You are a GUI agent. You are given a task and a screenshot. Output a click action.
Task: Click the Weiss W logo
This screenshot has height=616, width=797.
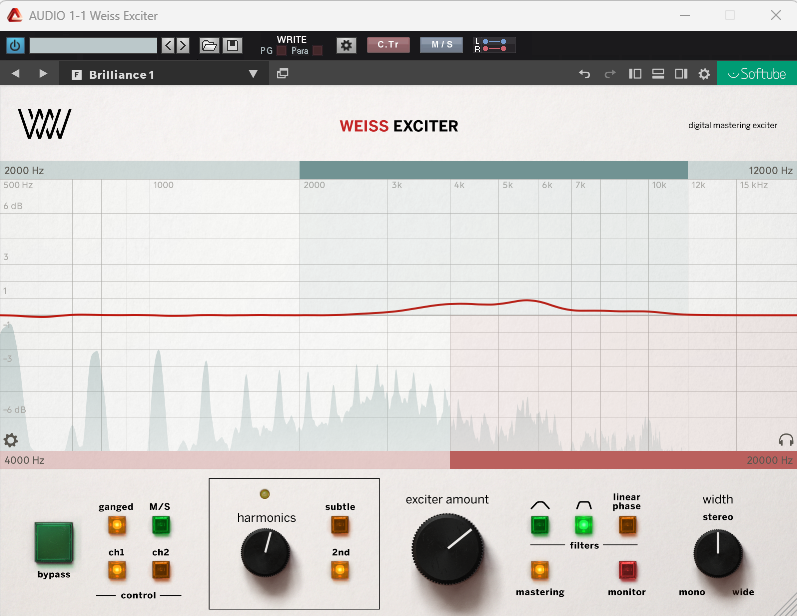click(x=45, y=124)
